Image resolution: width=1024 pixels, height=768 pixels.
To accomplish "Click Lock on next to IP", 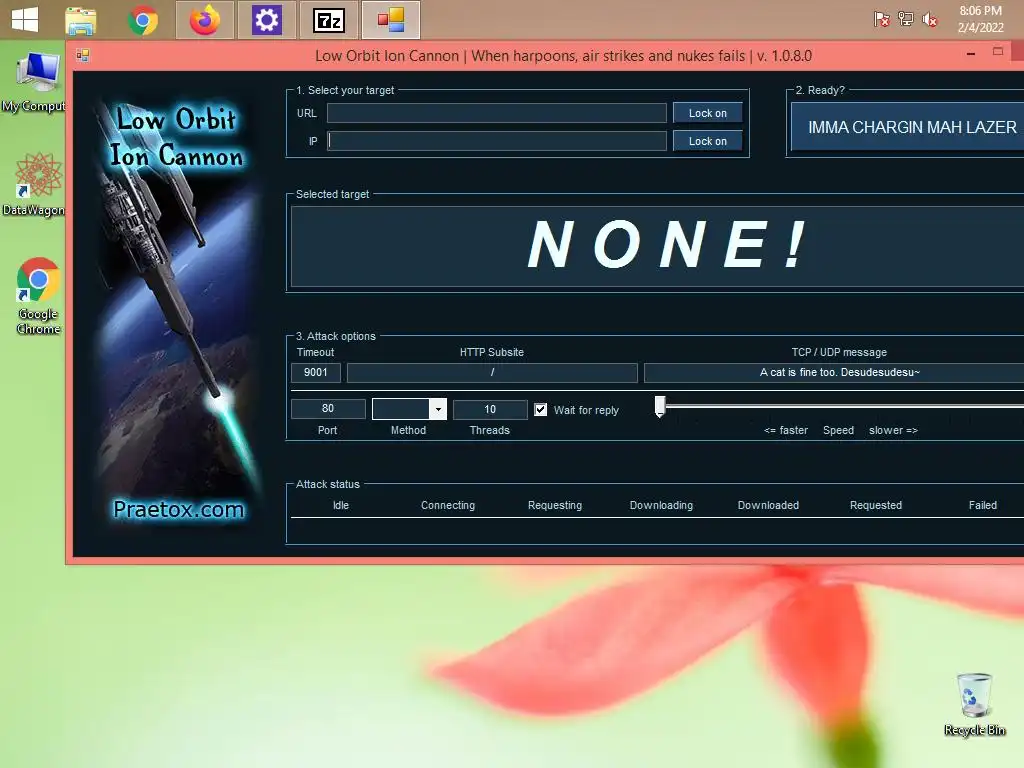I will tap(707, 141).
